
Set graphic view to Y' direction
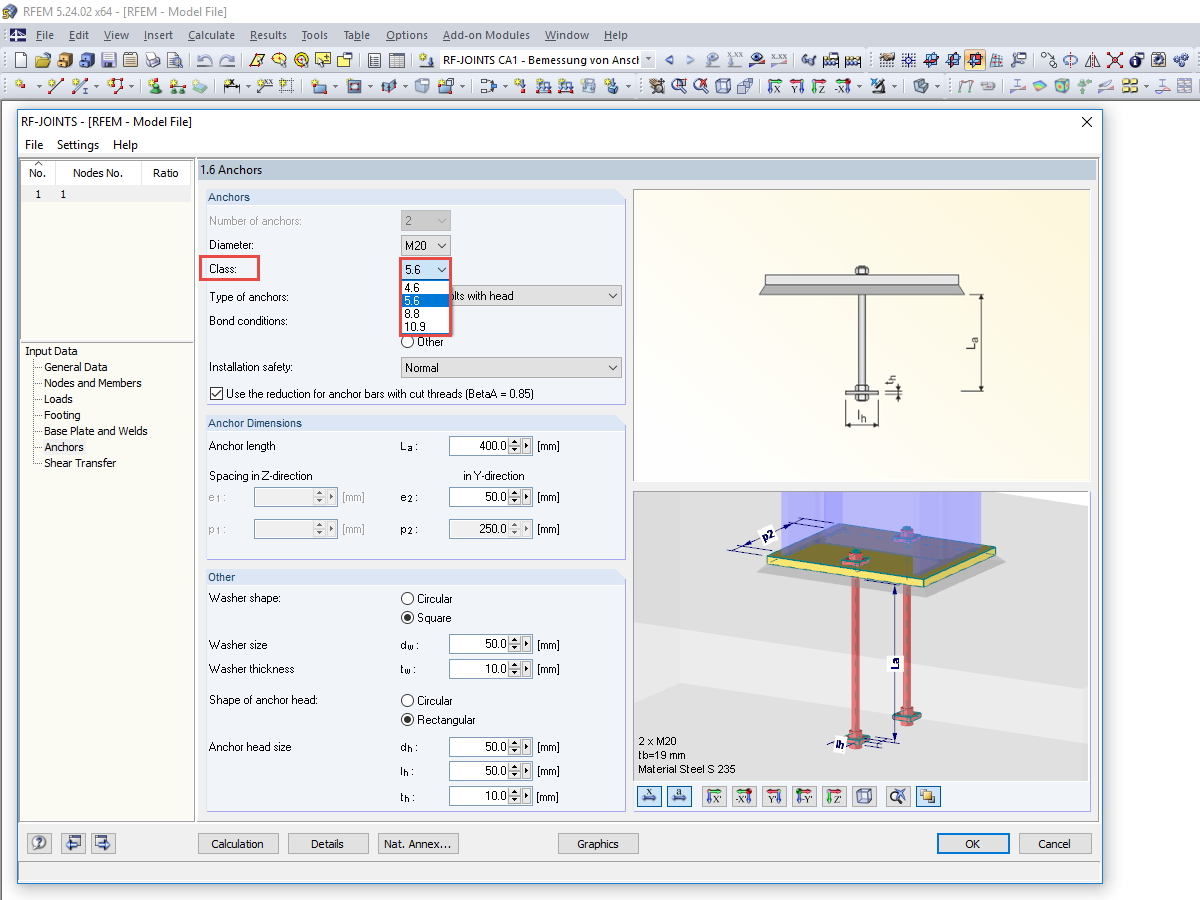774,796
